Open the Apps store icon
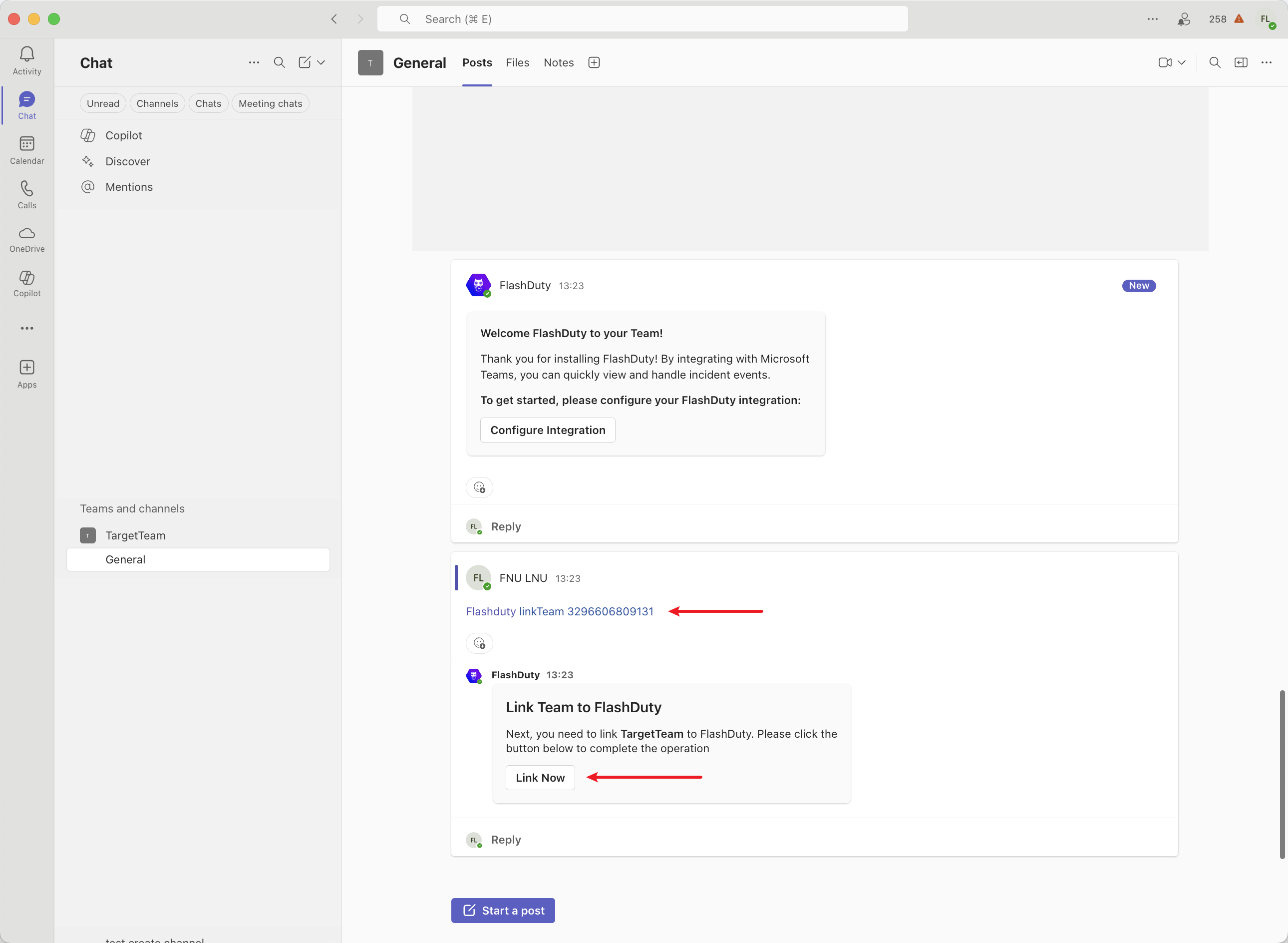Viewport: 1288px width, 943px height. (27, 374)
